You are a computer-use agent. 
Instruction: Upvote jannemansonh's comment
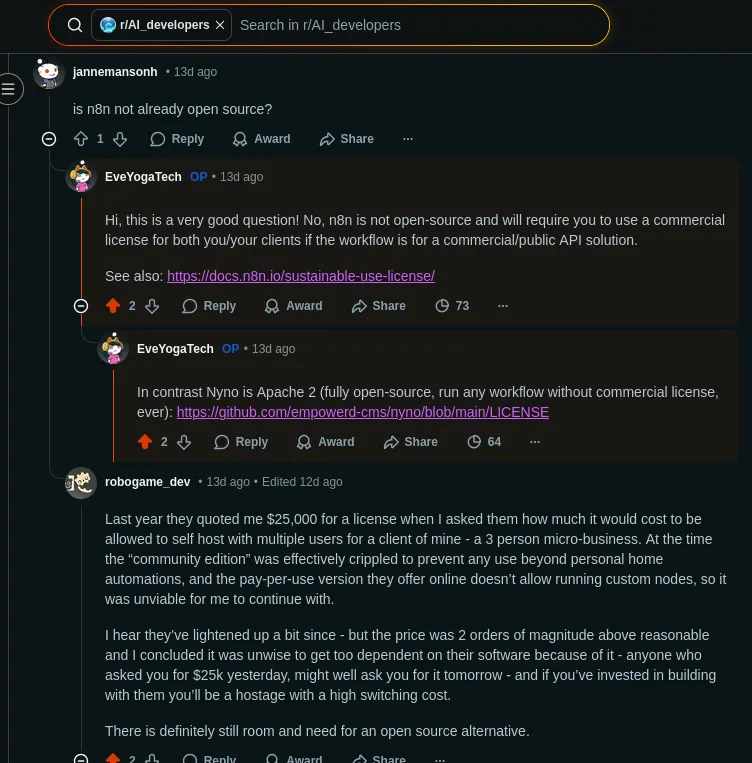(81, 139)
